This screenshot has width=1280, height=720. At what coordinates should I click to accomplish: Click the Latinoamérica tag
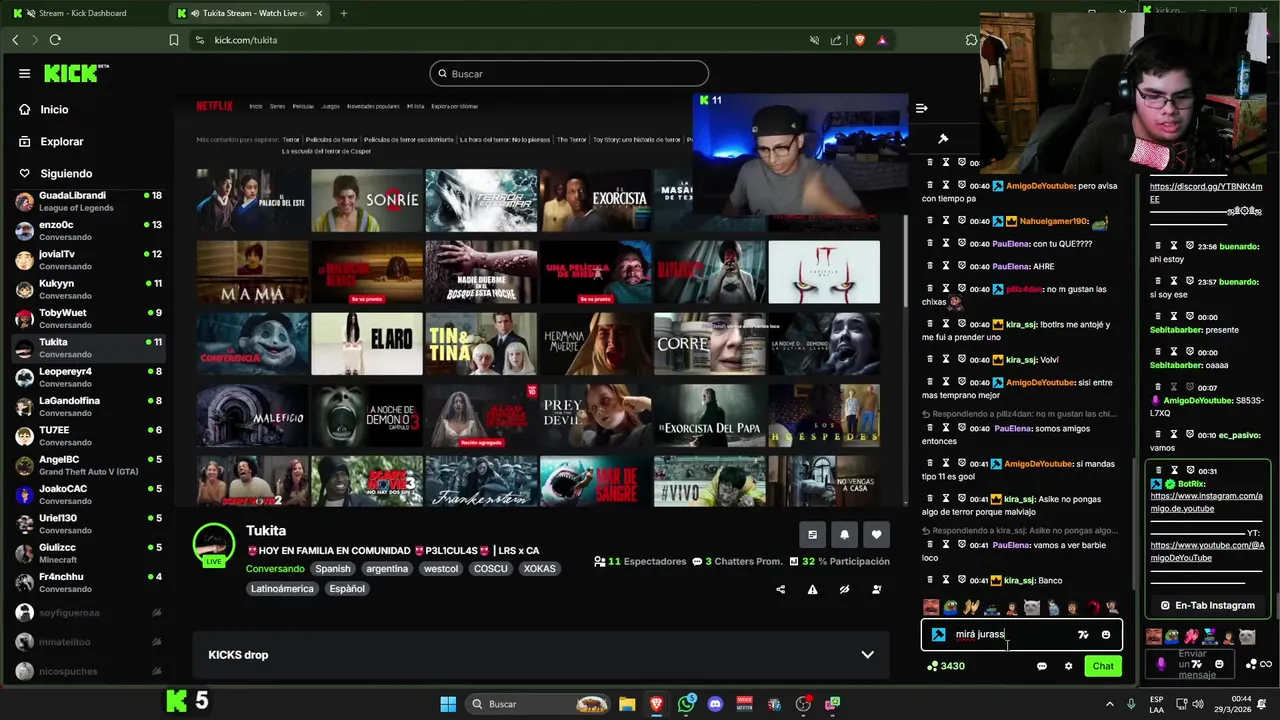282,588
